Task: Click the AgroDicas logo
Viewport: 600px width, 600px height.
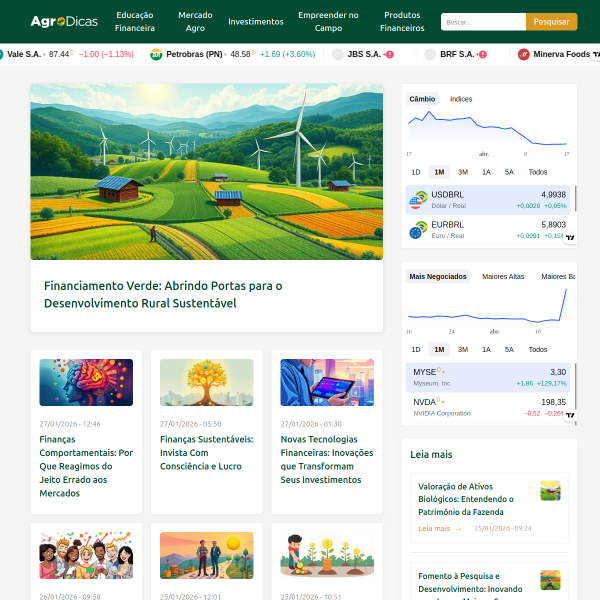Action: 64,21
